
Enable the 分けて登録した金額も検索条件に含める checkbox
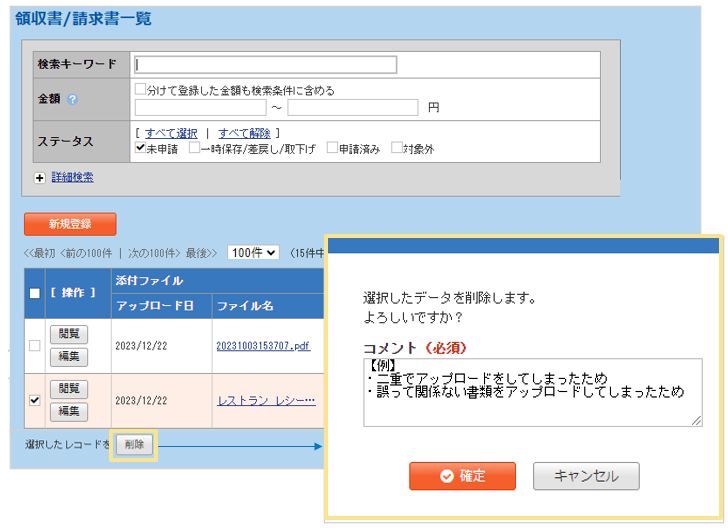[x=141, y=90]
